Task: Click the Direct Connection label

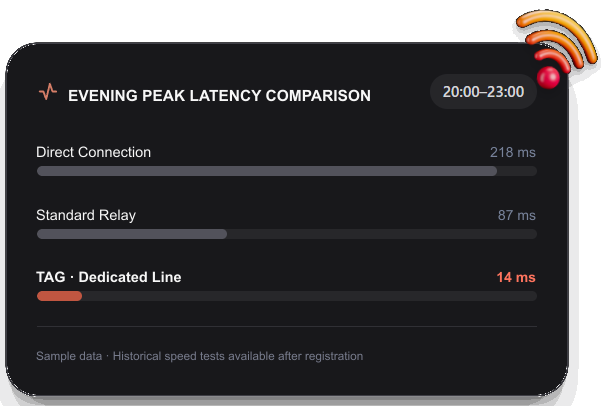Action: [x=93, y=152]
